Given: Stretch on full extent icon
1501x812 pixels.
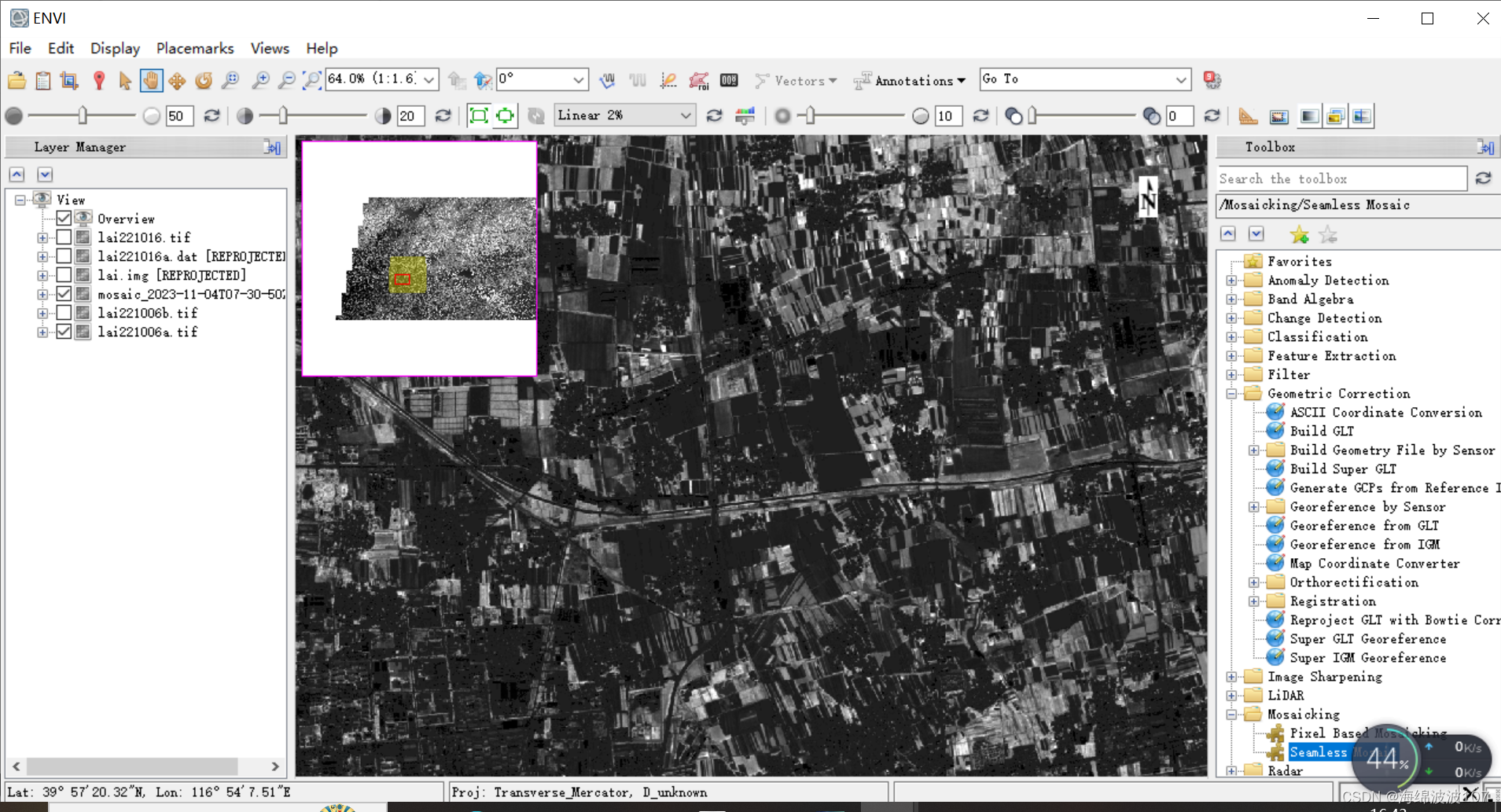Looking at the screenshot, I should pos(478,116).
